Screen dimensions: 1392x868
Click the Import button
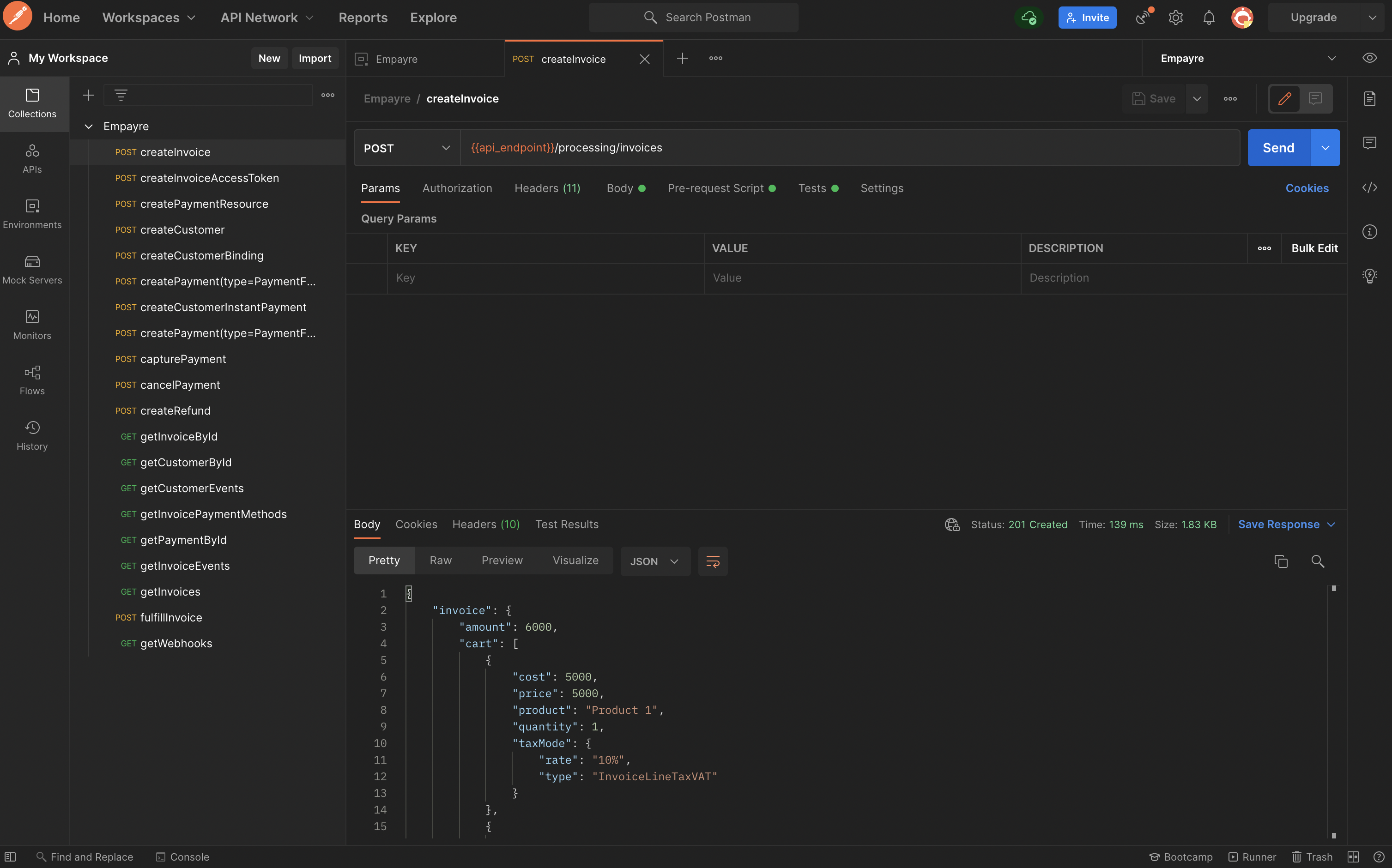point(315,58)
